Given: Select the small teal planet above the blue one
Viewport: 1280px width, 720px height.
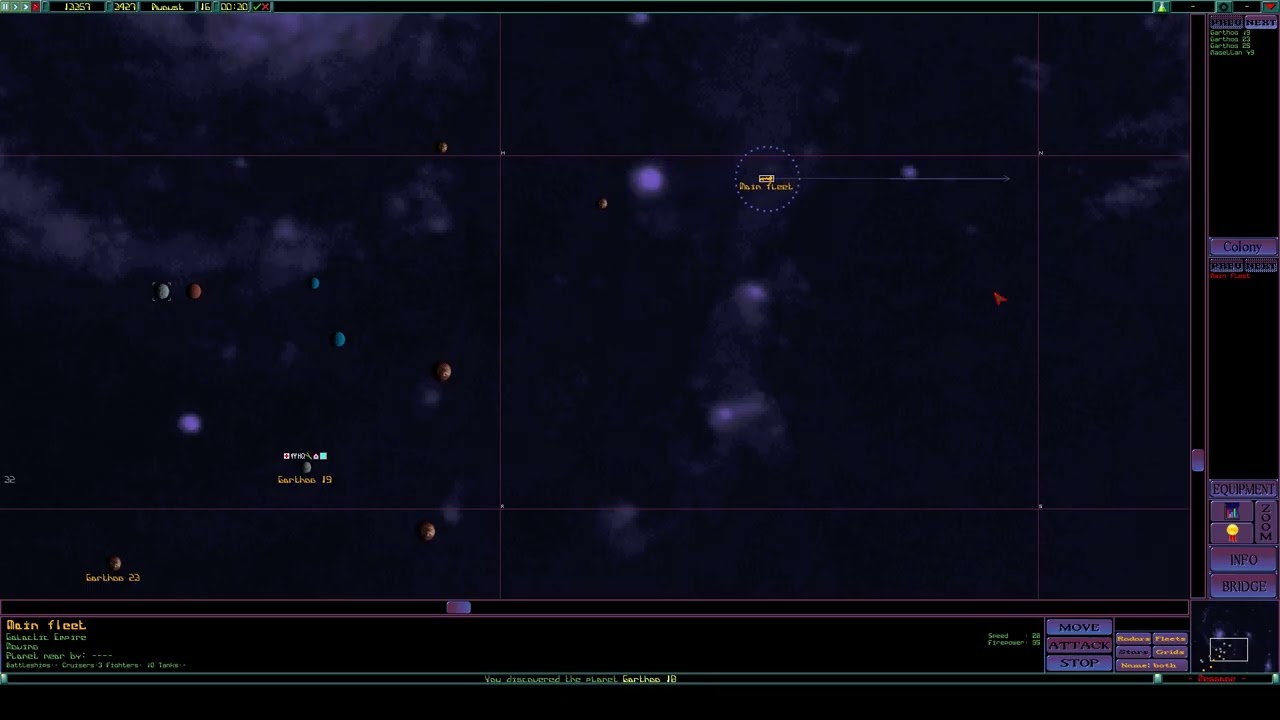Looking at the screenshot, I should pos(315,284).
